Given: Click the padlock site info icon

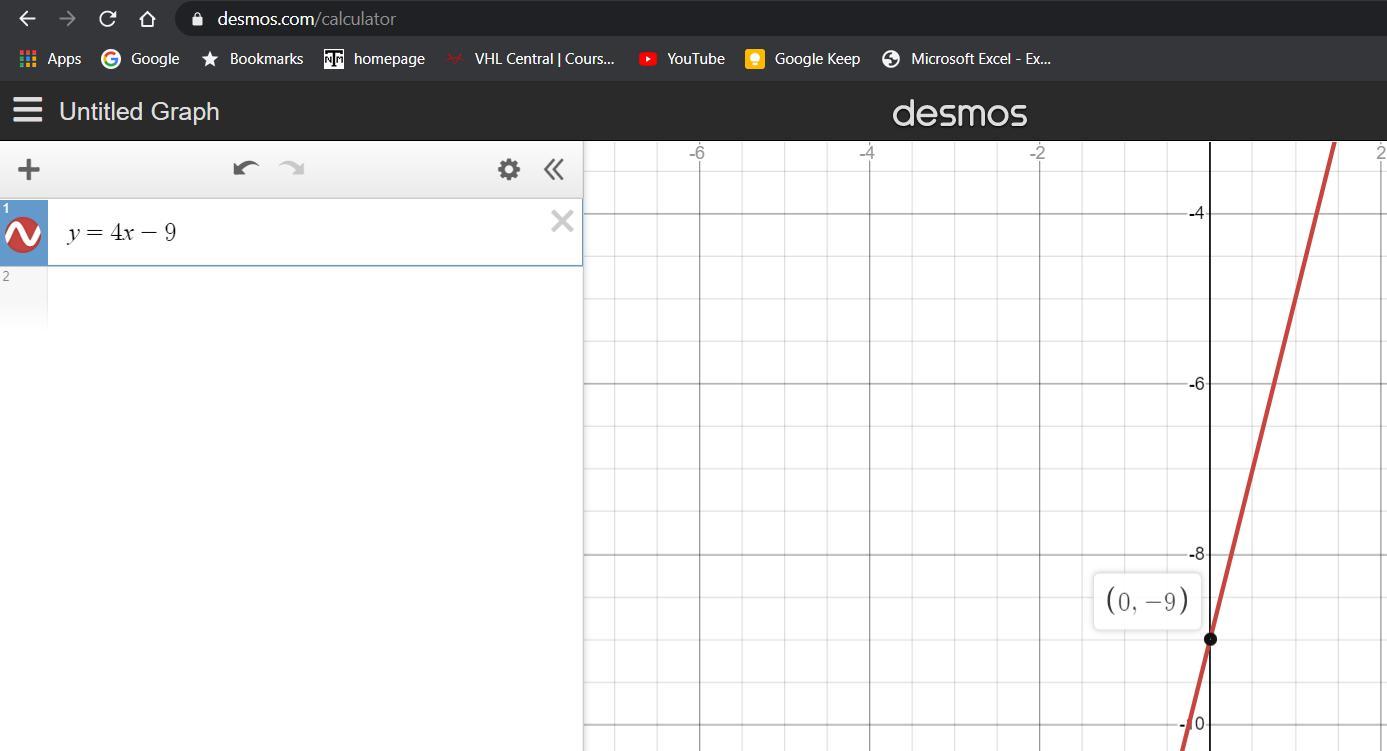Looking at the screenshot, I should pos(197,19).
